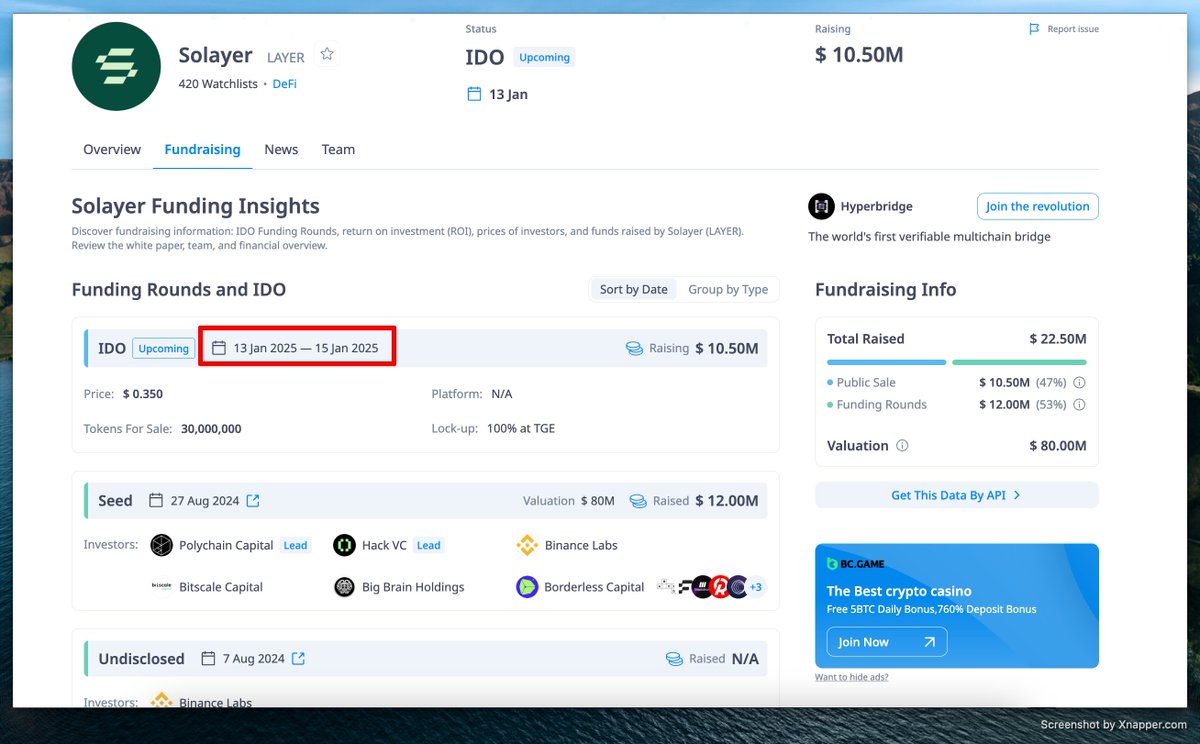Click the Upcoming badge beside IDO status
This screenshot has height=744, width=1200.
click(544, 57)
